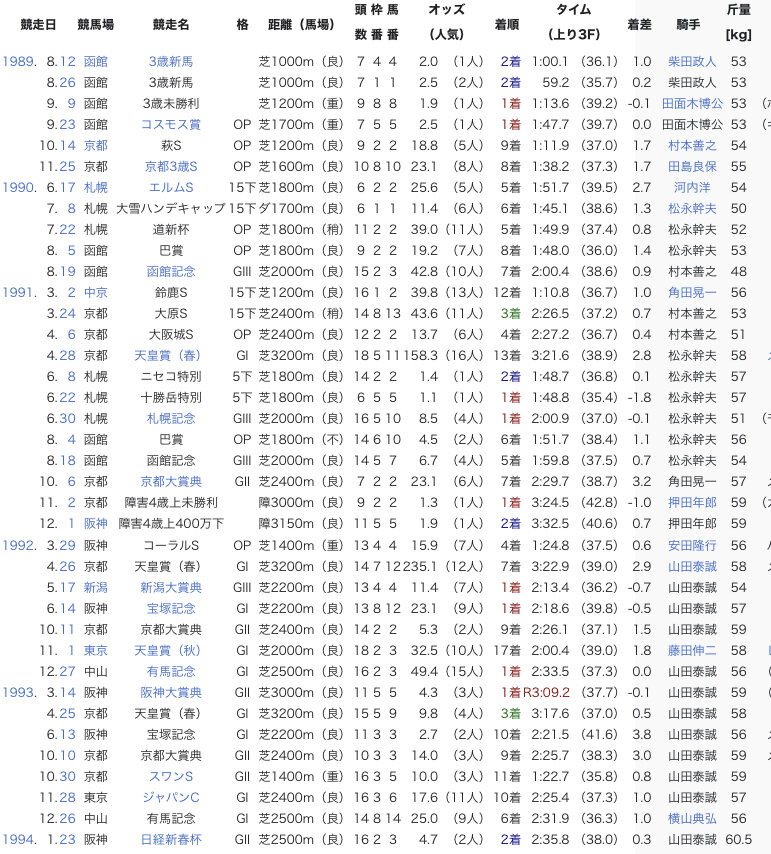Open the 1989. year link
Screen dimensions: 771x854
20,62
